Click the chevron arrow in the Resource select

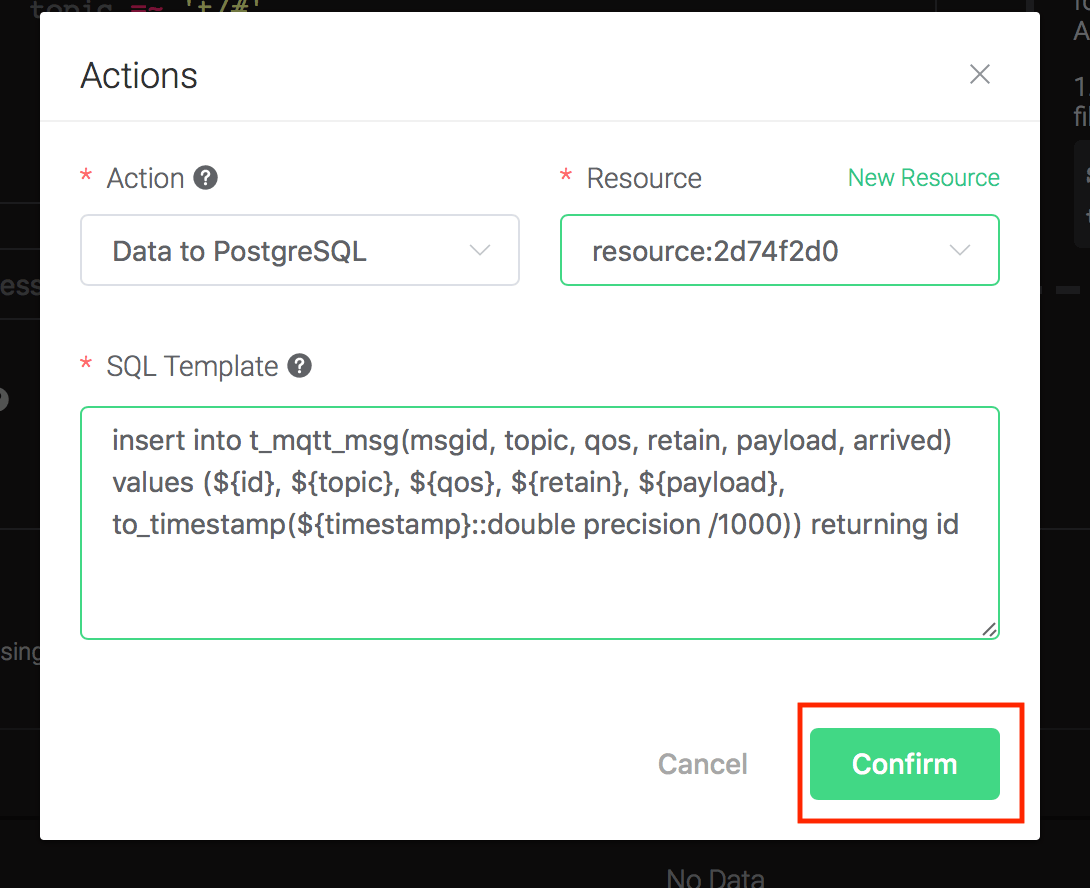(x=960, y=251)
